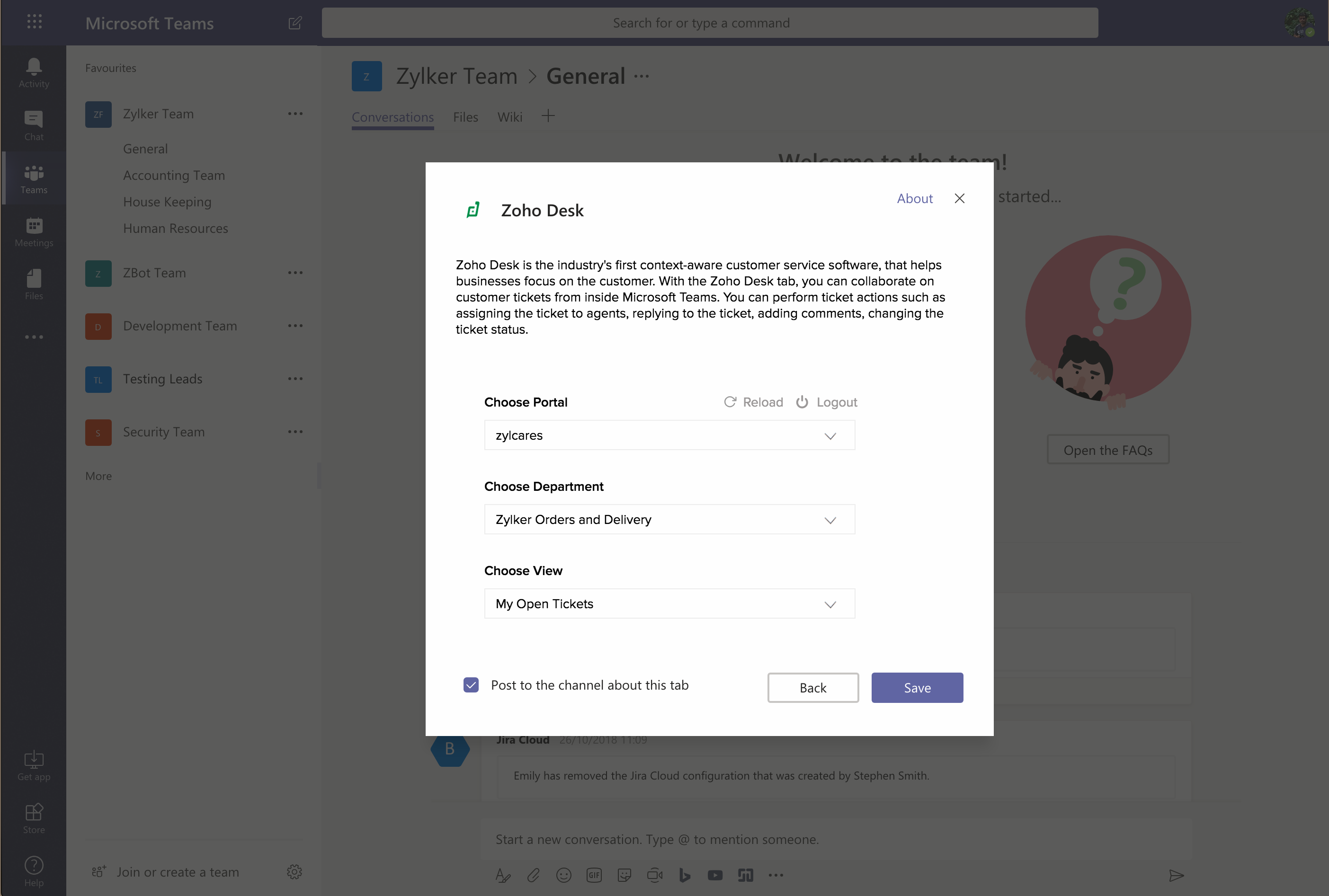Screen dimensions: 1329x896
Task: Click the new chat compose icon
Action: (295, 23)
